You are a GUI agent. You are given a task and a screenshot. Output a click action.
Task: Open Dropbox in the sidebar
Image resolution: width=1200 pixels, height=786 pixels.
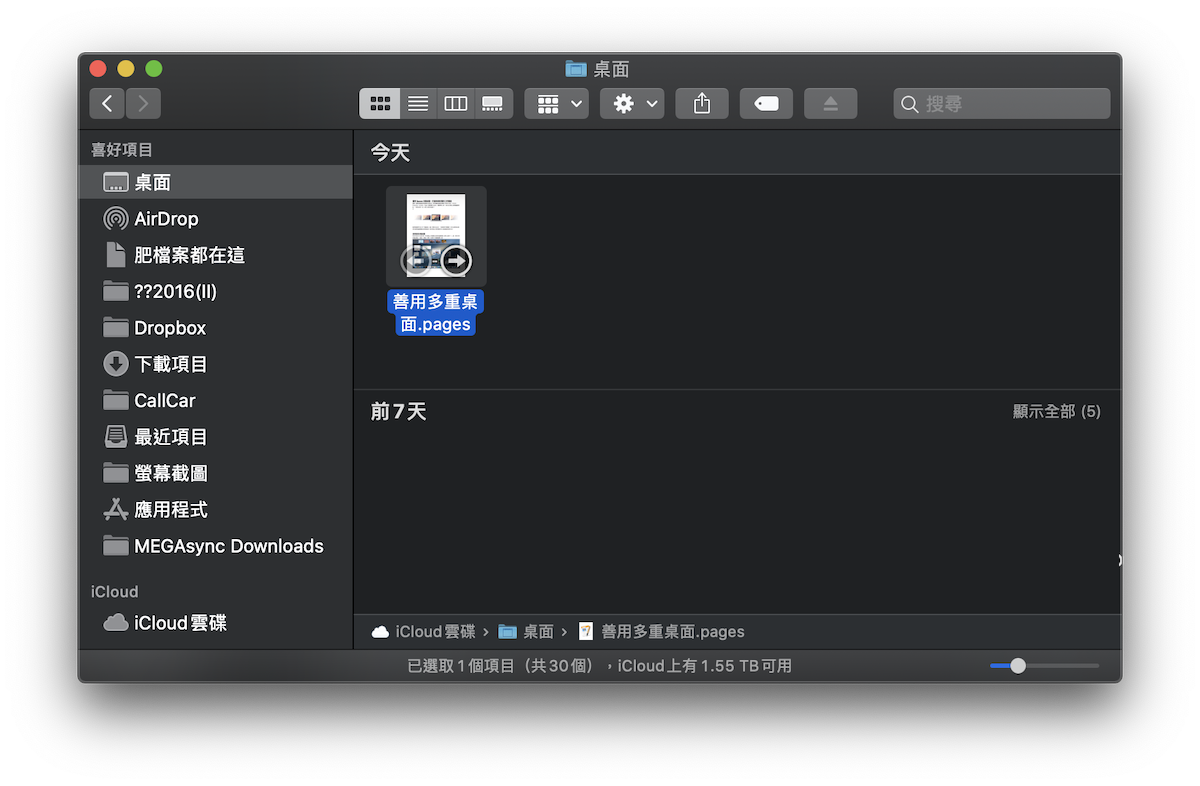tap(215, 327)
